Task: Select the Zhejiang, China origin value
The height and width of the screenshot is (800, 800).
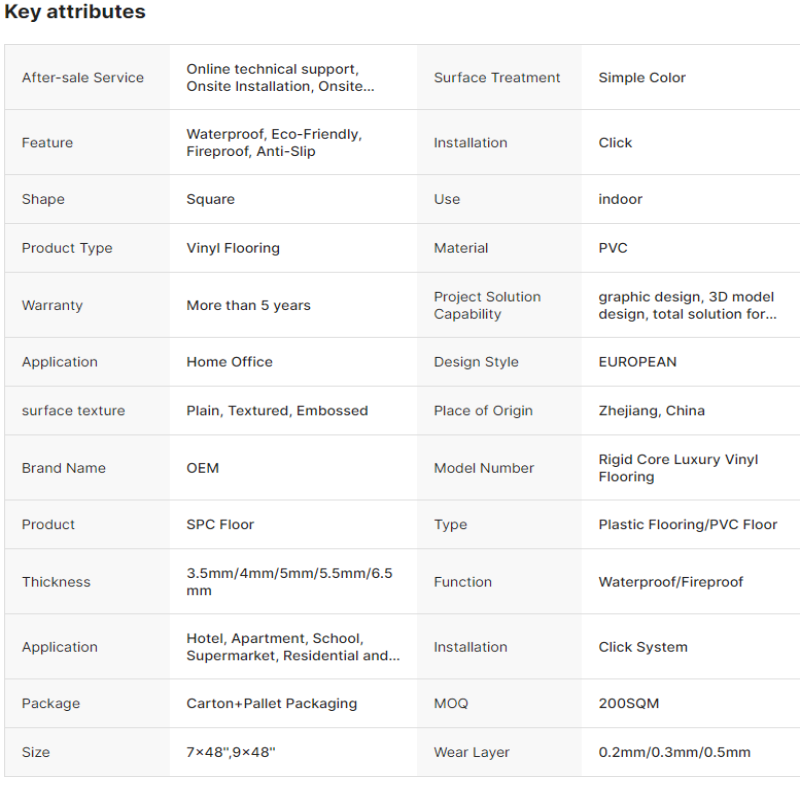Action: click(652, 411)
